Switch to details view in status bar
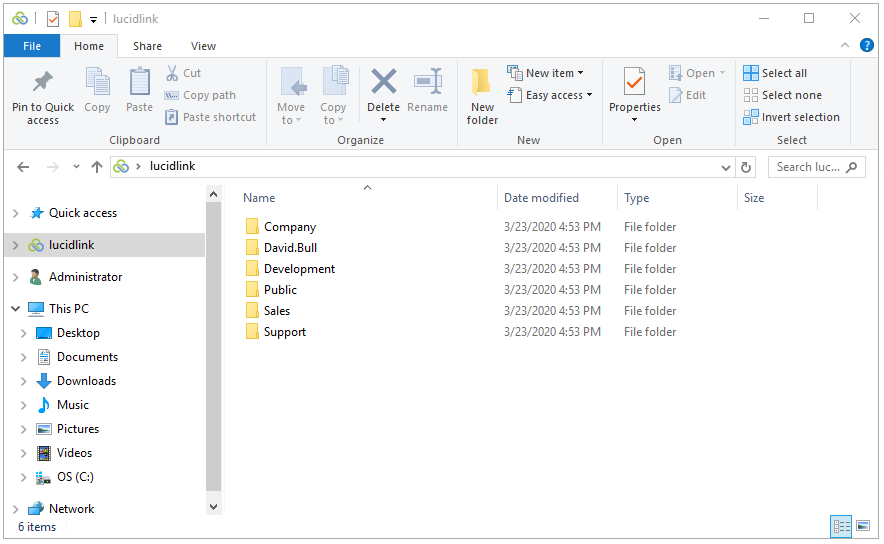The width and height of the screenshot is (884, 544). [x=841, y=527]
